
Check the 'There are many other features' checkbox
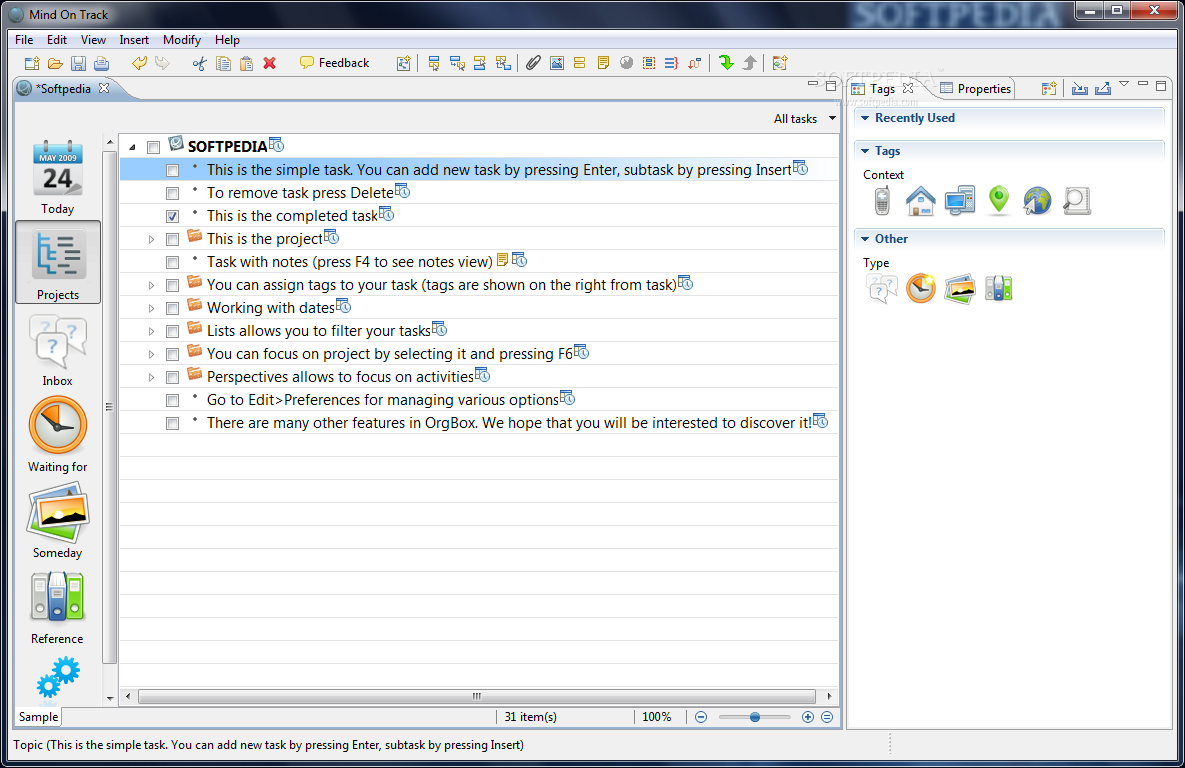pos(172,423)
